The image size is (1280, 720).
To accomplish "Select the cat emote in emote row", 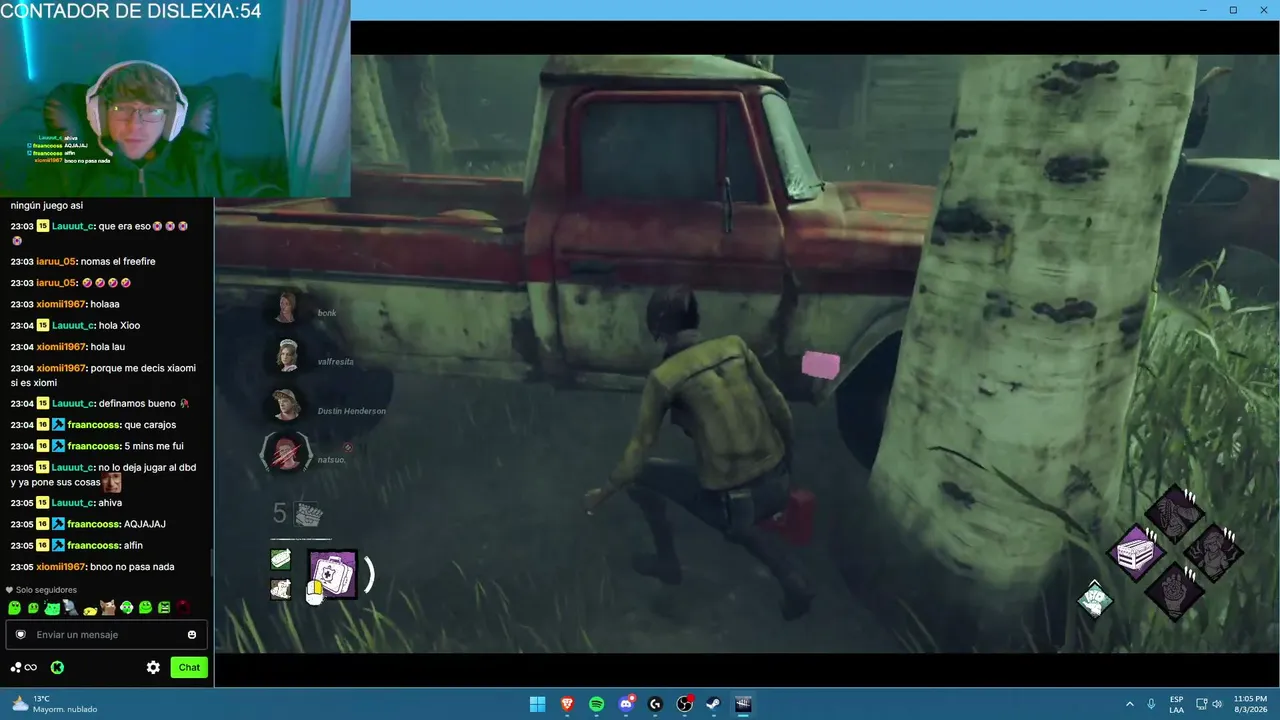I will click(108, 607).
